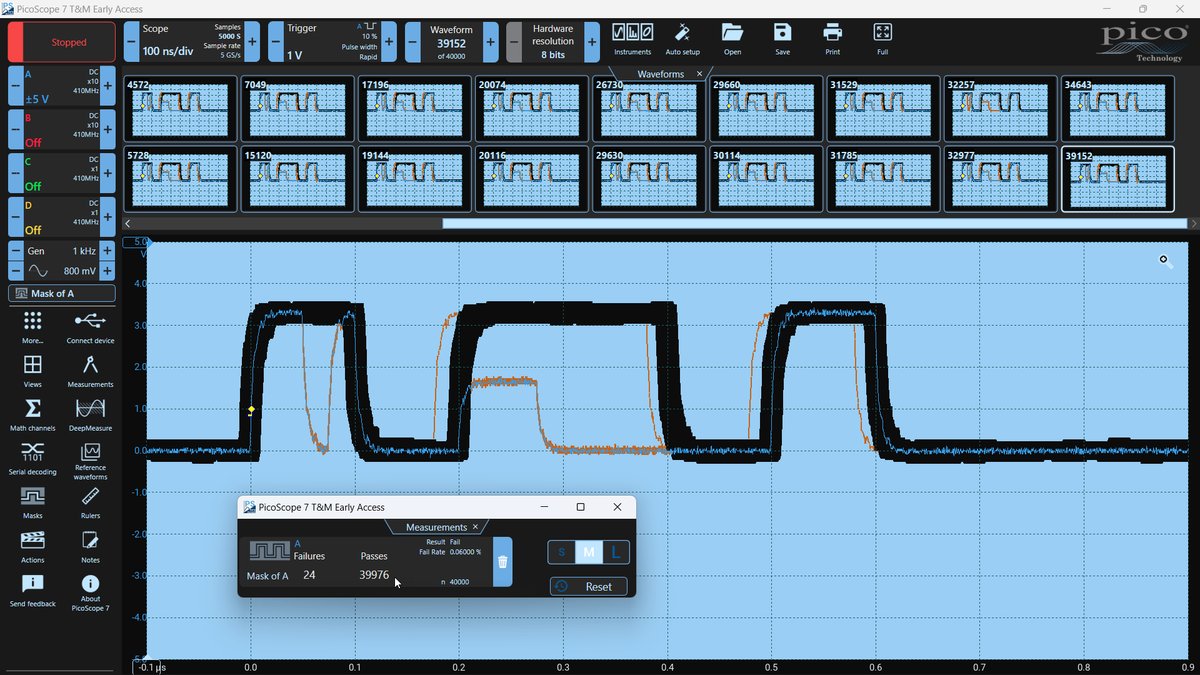Select the Measurements tab
The width and height of the screenshot is (1200, 675).
436,527
